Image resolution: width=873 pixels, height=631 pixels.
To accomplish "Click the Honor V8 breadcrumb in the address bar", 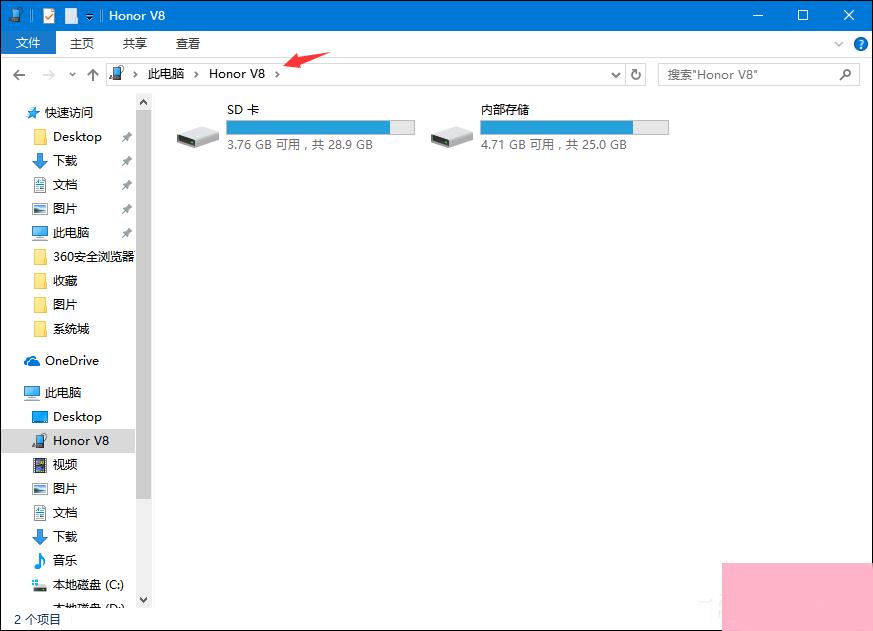I will click(237, 74).
